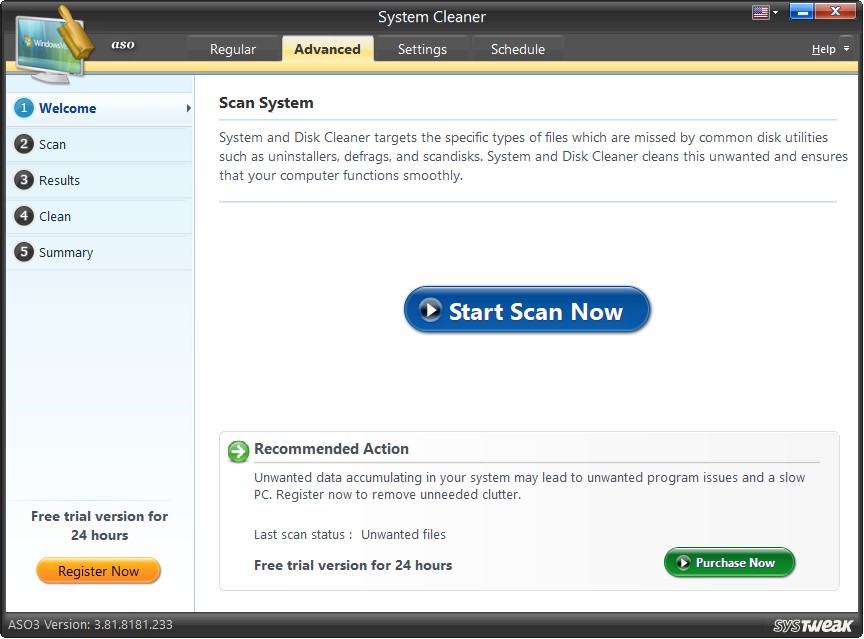Image resolution: width=864 pixels, height=639 pixels.
Task: Click the Results step icon
Action: 24,180
